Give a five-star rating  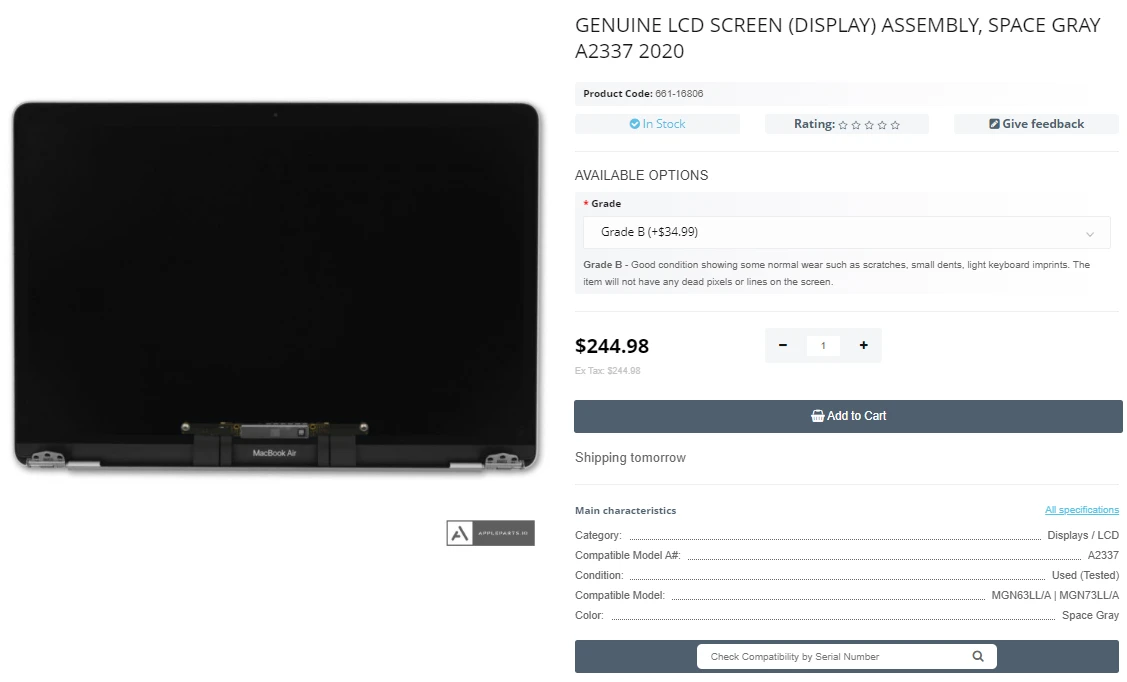894,124
